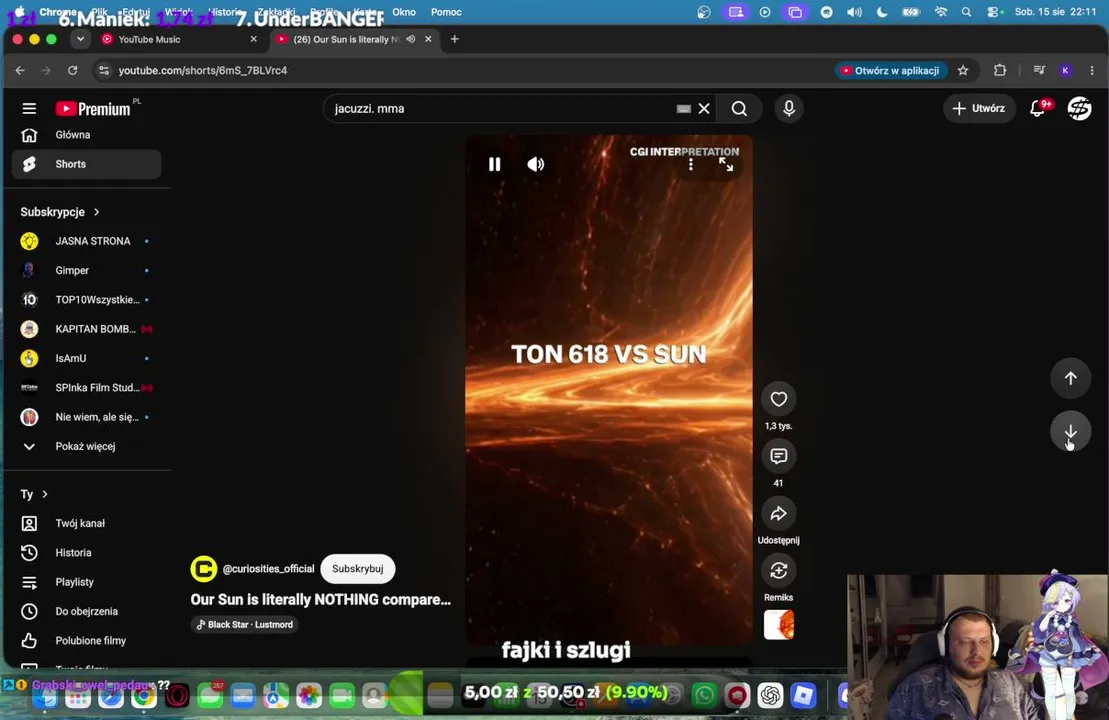This screenshot has height=720, width=1109.
Task: Mute the Short's volume speaker icon
Action: tap(535, 164)
